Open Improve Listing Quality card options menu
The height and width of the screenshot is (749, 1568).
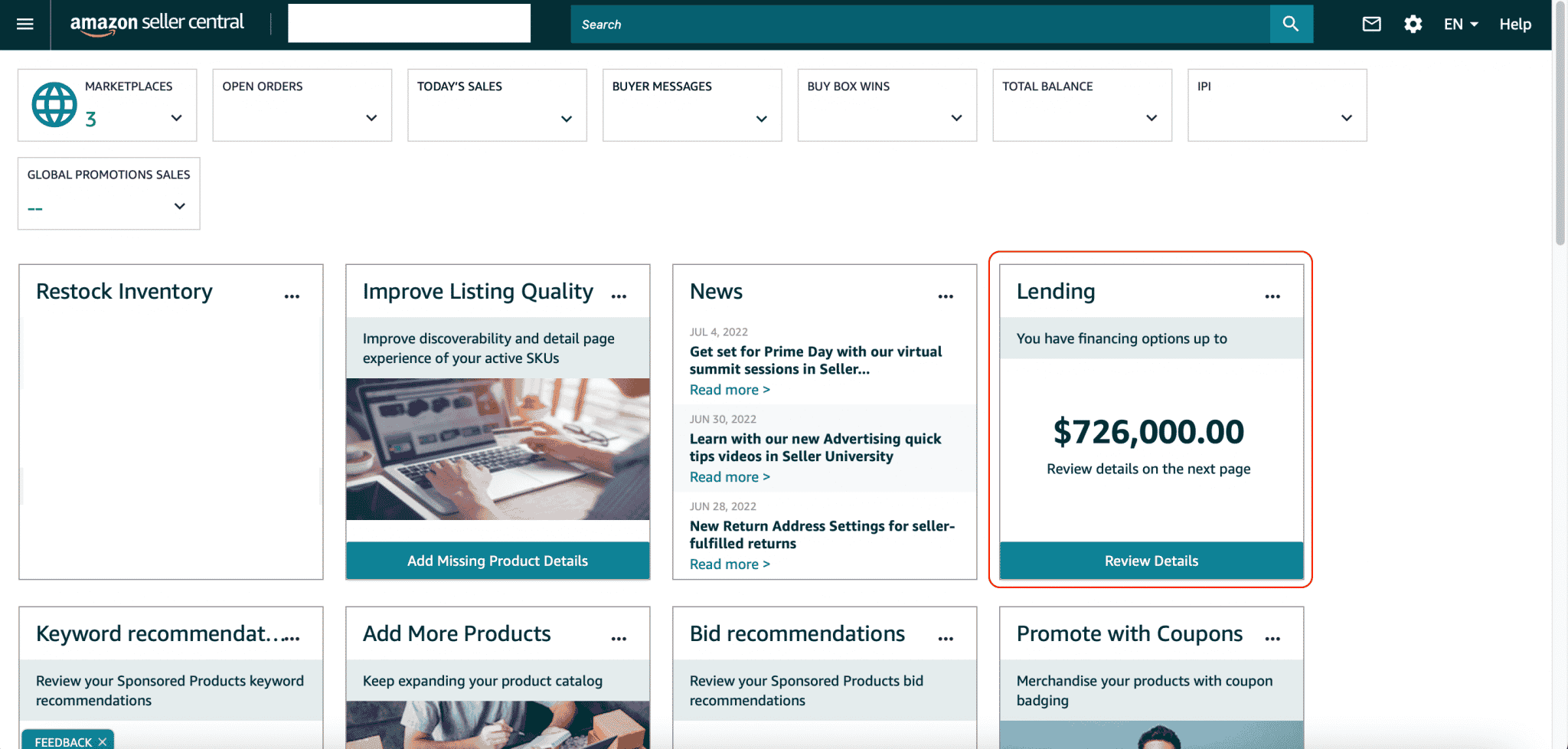pos(619,296)
